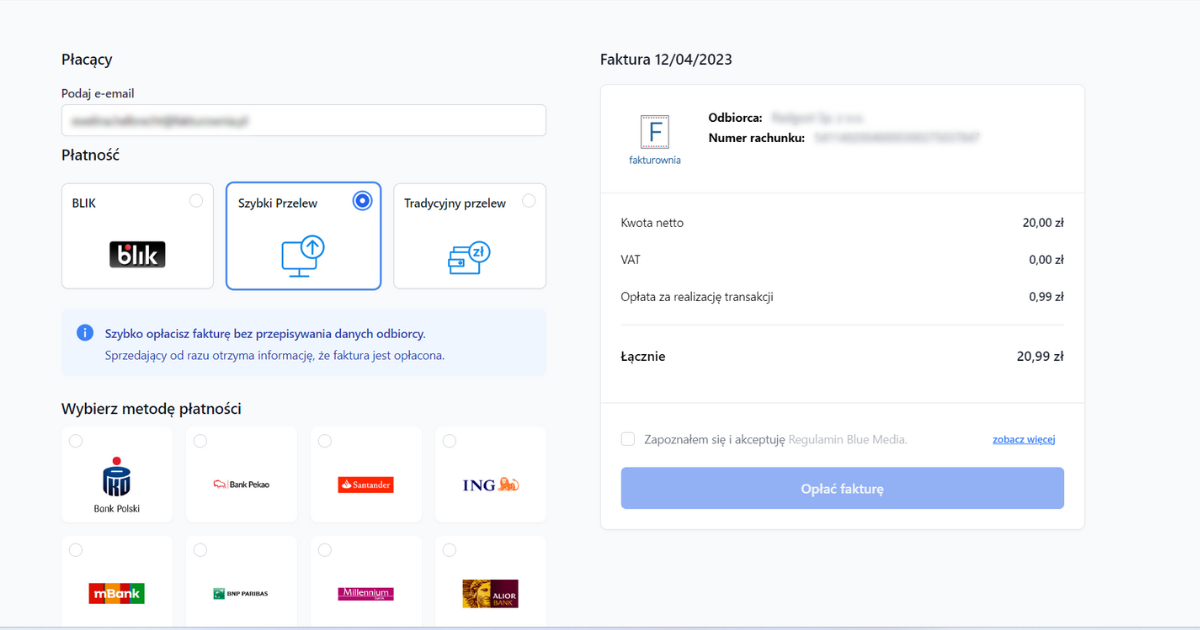Click the ING bank logo
Screen dimensions: 1200x630
[x=490, y=484]
